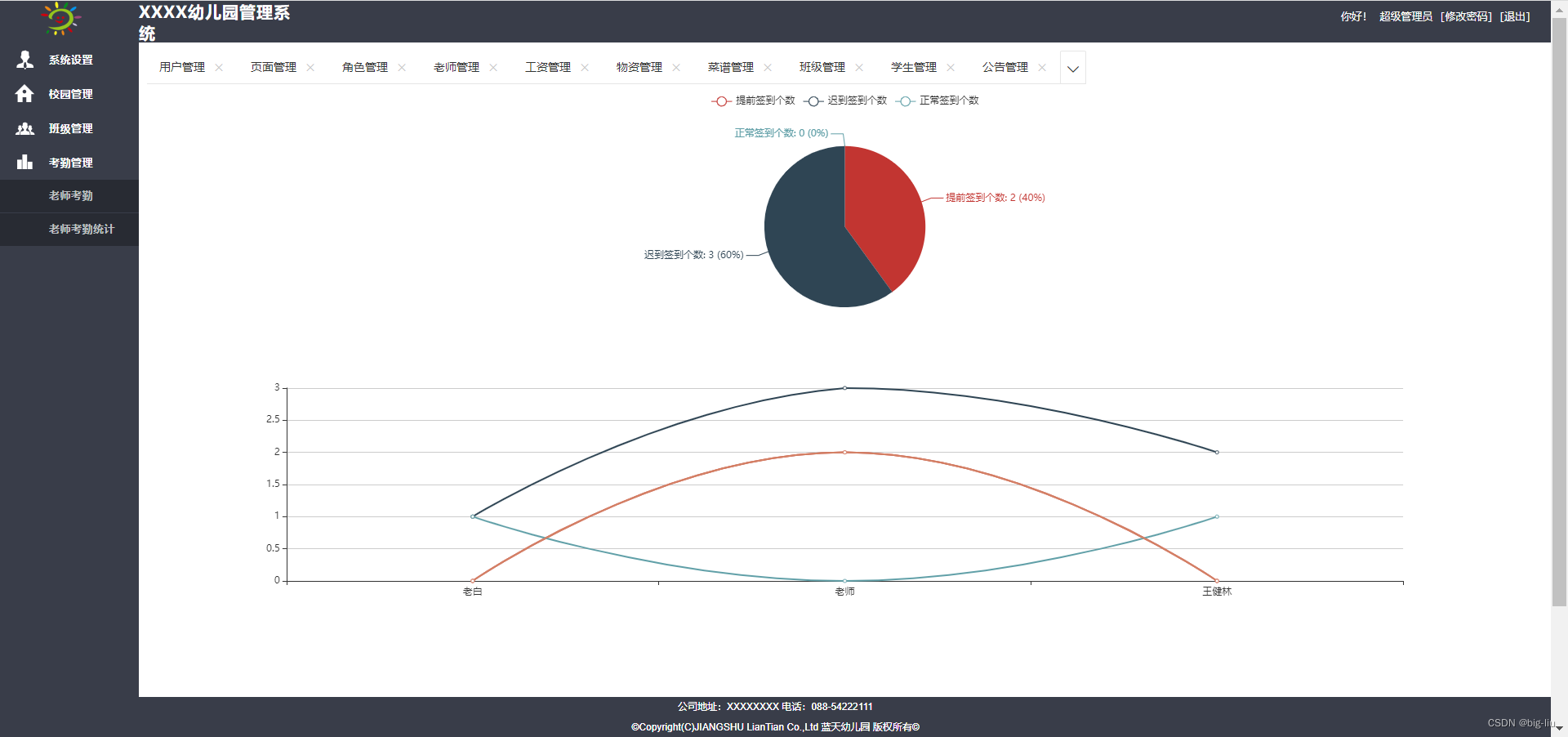The width and height of the screenshot is (1568, 737).
Task: Click the 提前签到个数: 2 (40%) pie label
Action: point(996,198)
